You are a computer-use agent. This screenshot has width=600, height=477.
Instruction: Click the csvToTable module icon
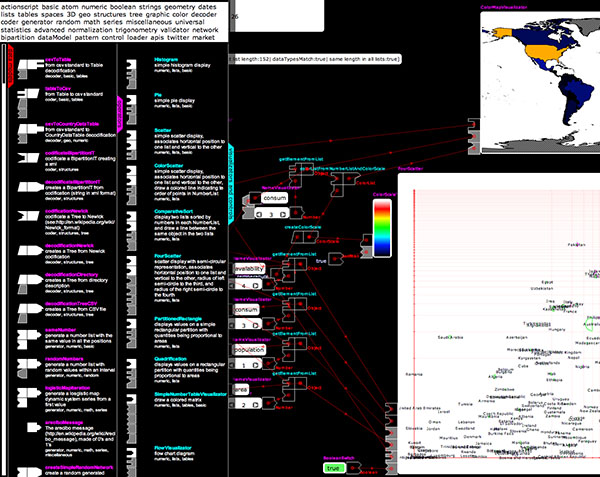27,66
